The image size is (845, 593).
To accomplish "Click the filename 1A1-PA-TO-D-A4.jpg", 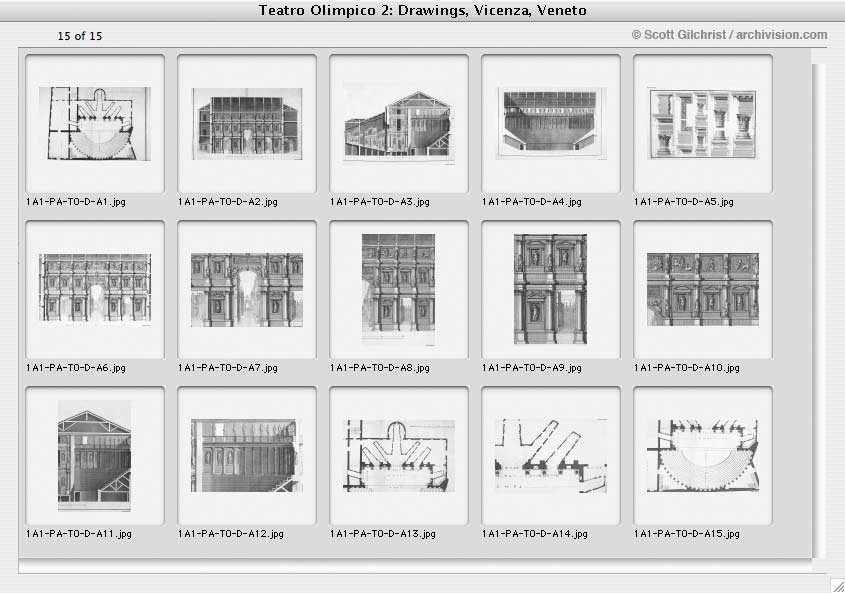I will (532, 202).
